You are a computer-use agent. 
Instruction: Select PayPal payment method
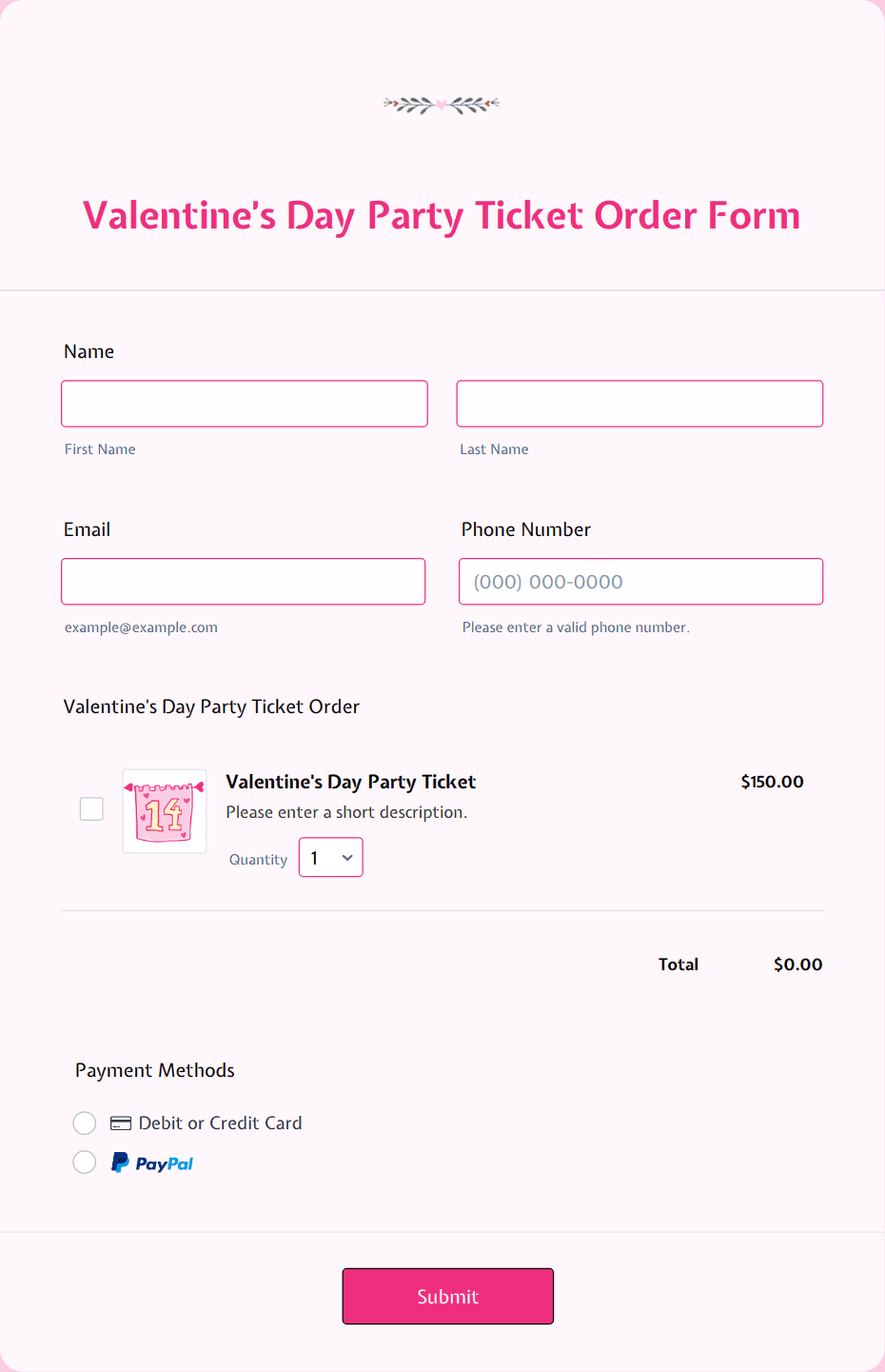tap(85, 1163)
